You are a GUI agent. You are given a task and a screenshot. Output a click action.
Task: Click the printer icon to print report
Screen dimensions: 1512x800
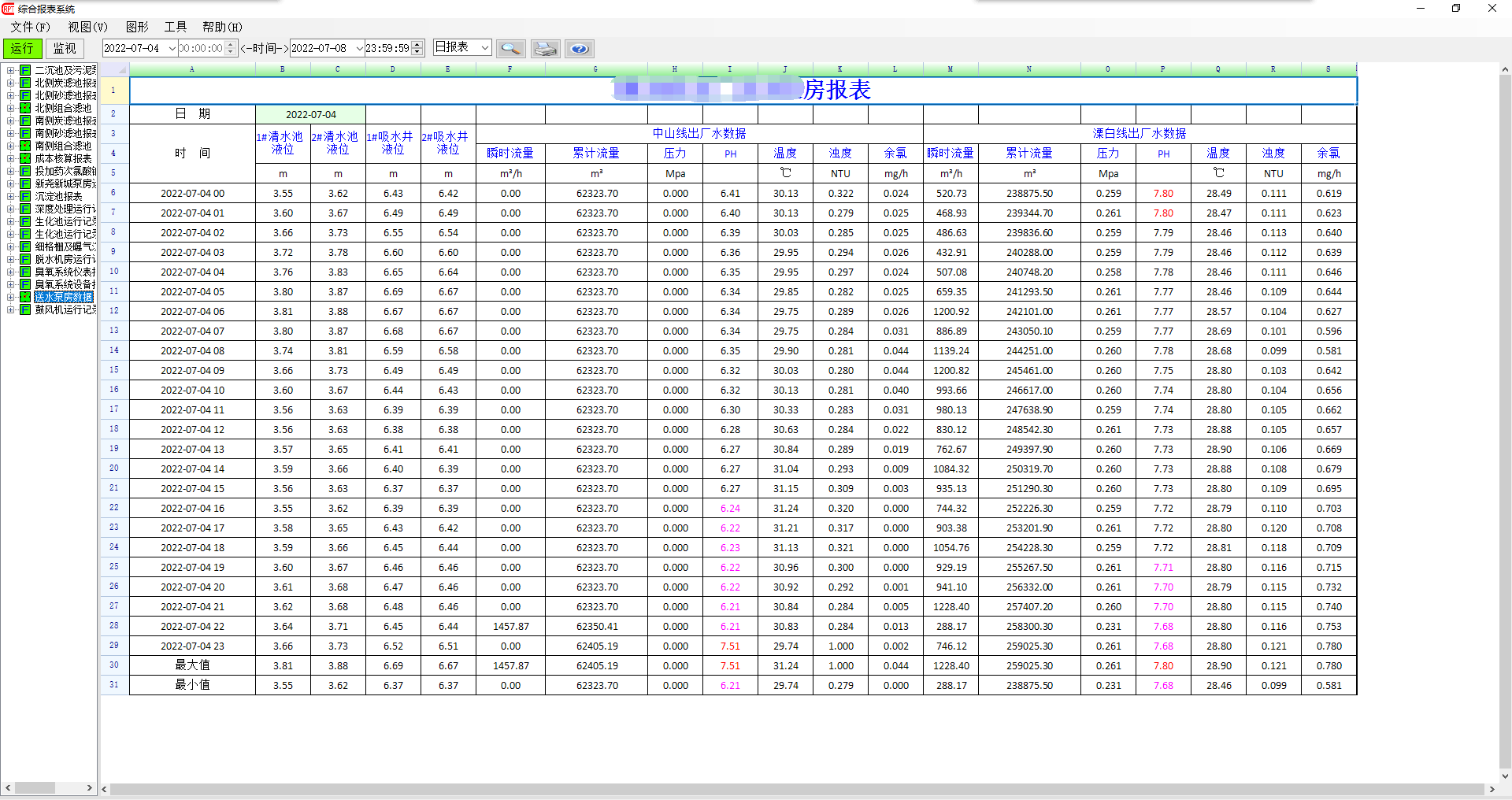545,49
